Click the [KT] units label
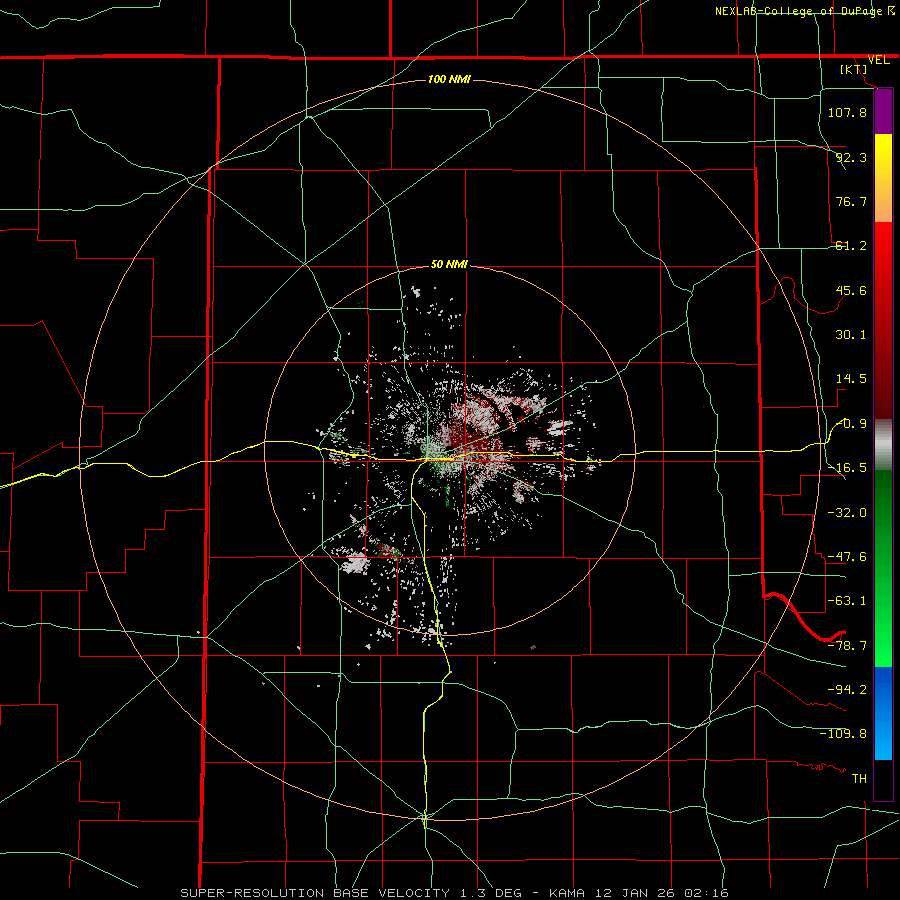The height and width of the screenshot is (900, 900). (x=854, y=69)
